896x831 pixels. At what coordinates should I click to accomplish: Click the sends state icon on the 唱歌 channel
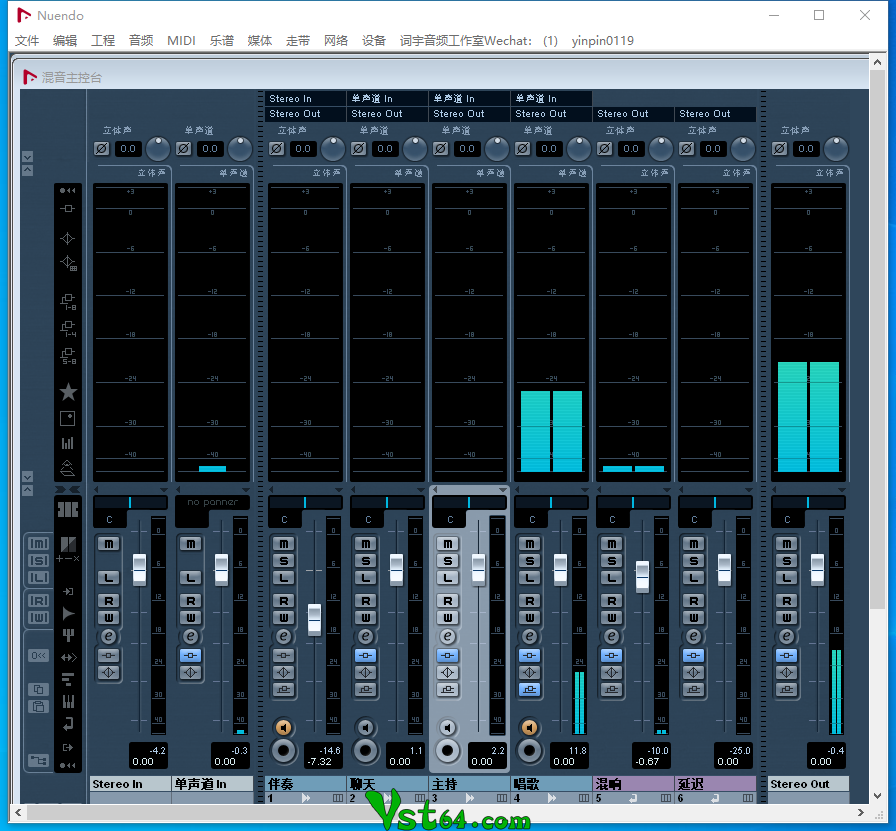[530, 690]
